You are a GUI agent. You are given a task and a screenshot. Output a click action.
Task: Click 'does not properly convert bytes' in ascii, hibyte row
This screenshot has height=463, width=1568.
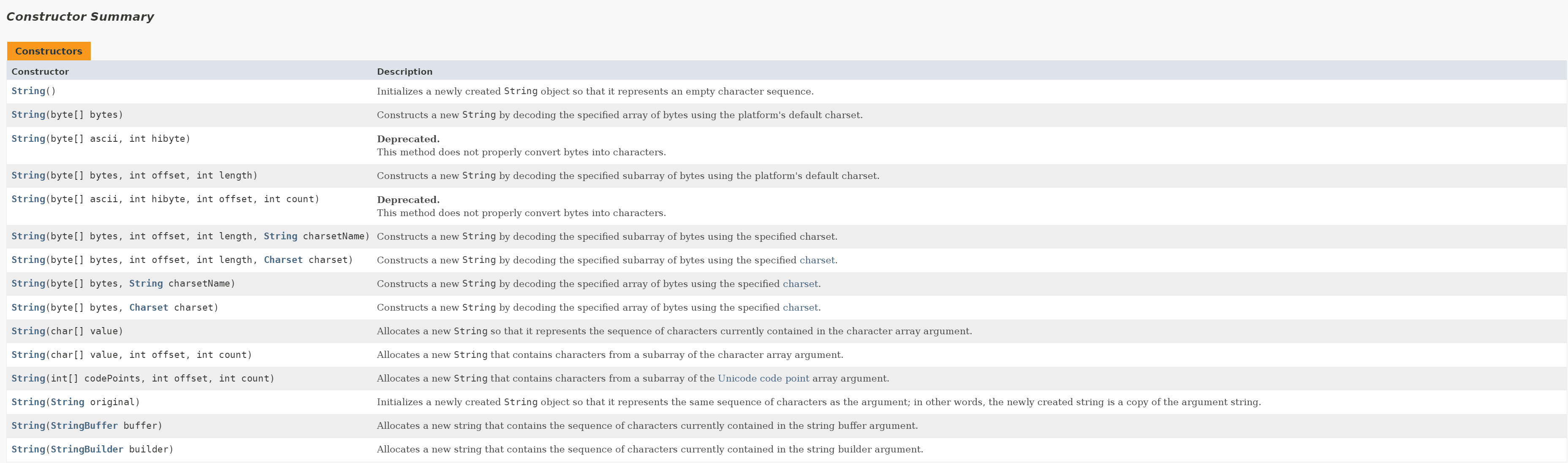click(521, 152)
